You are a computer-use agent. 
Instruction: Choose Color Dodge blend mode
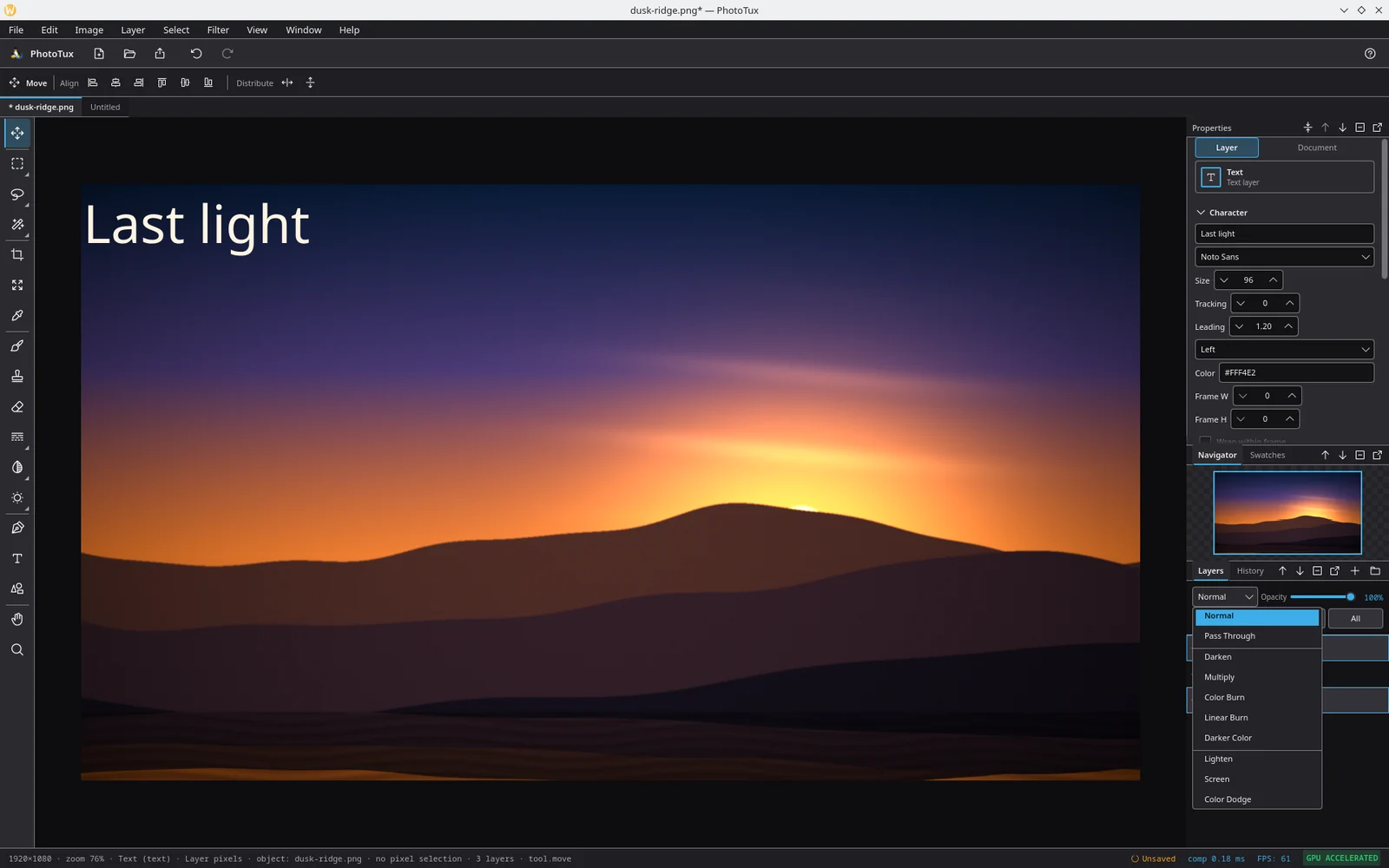(x=1257, y=799)
